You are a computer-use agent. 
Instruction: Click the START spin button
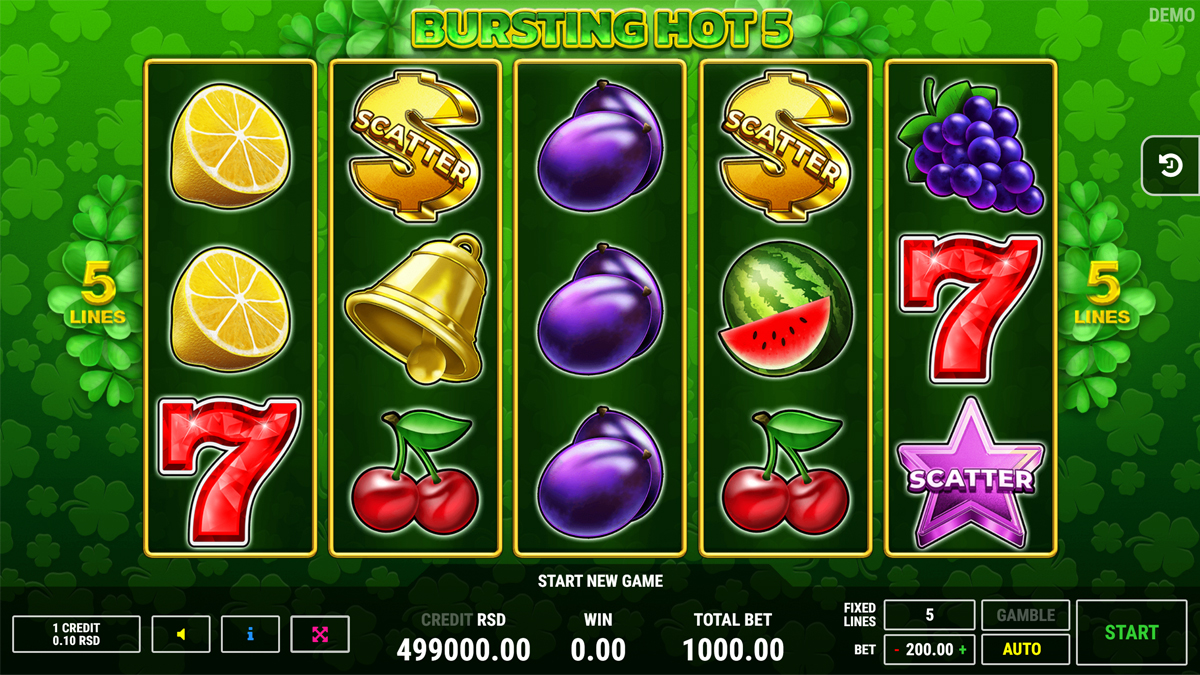pyautogui.click(x=1131, y=633)
